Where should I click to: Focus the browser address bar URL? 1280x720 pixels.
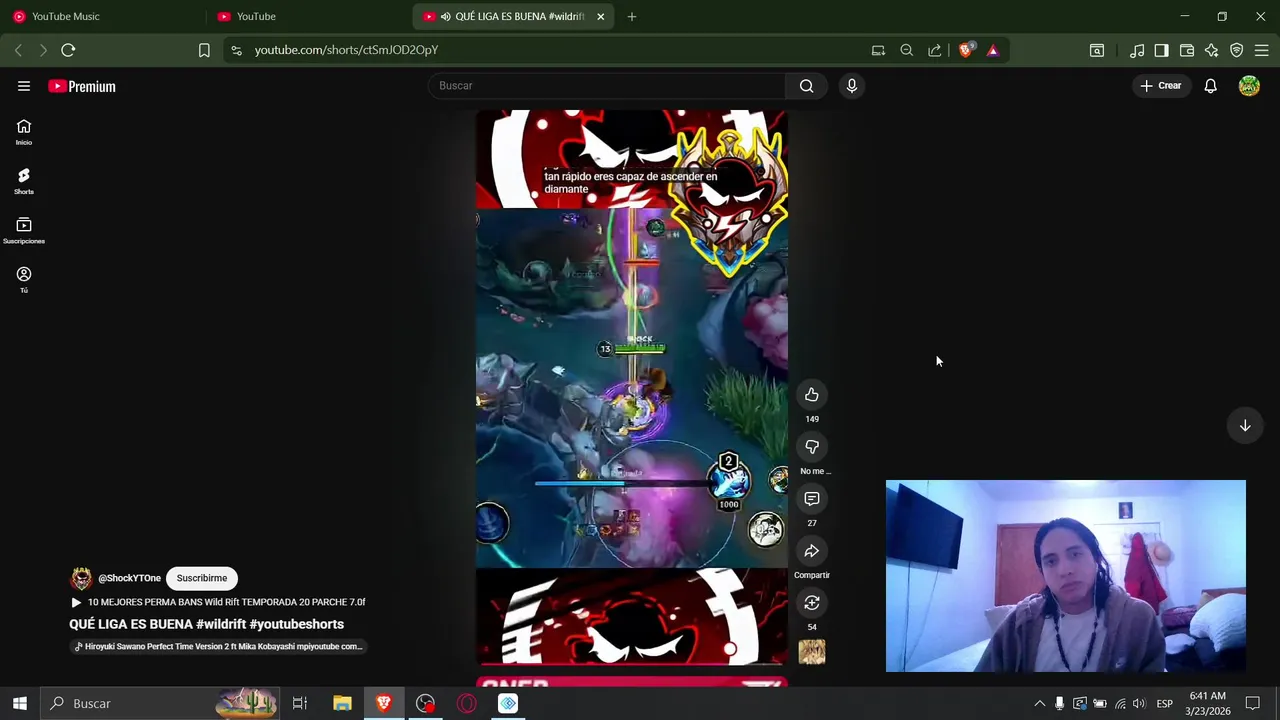(x=346, y=50)
